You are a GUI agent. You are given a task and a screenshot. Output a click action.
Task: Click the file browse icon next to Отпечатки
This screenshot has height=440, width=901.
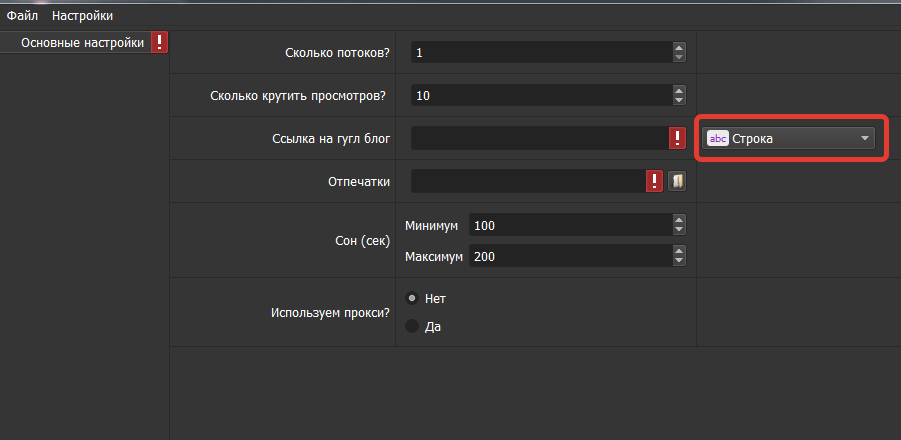point(678,181)
